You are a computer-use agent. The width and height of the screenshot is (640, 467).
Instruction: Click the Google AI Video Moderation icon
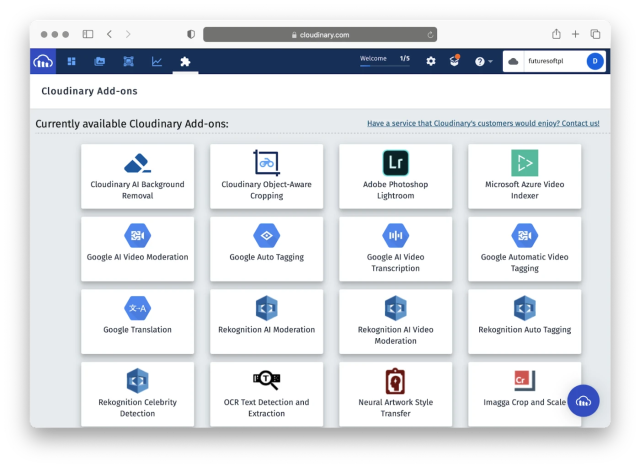point(138,236)
